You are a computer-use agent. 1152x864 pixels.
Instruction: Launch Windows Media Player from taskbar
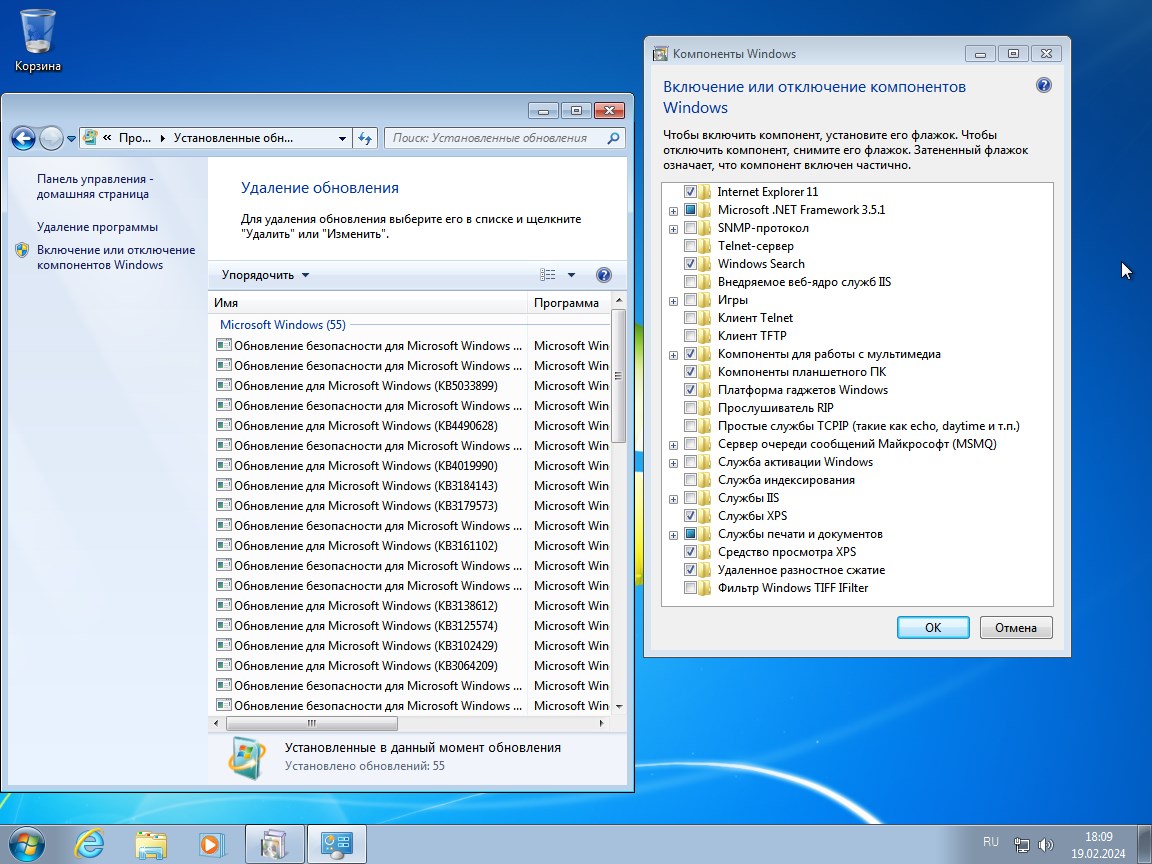tap(211, 844)
